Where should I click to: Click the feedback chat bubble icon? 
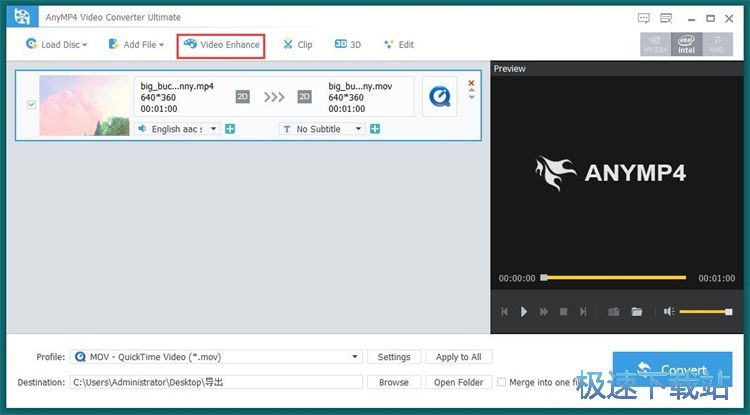(x=644, y=18)
